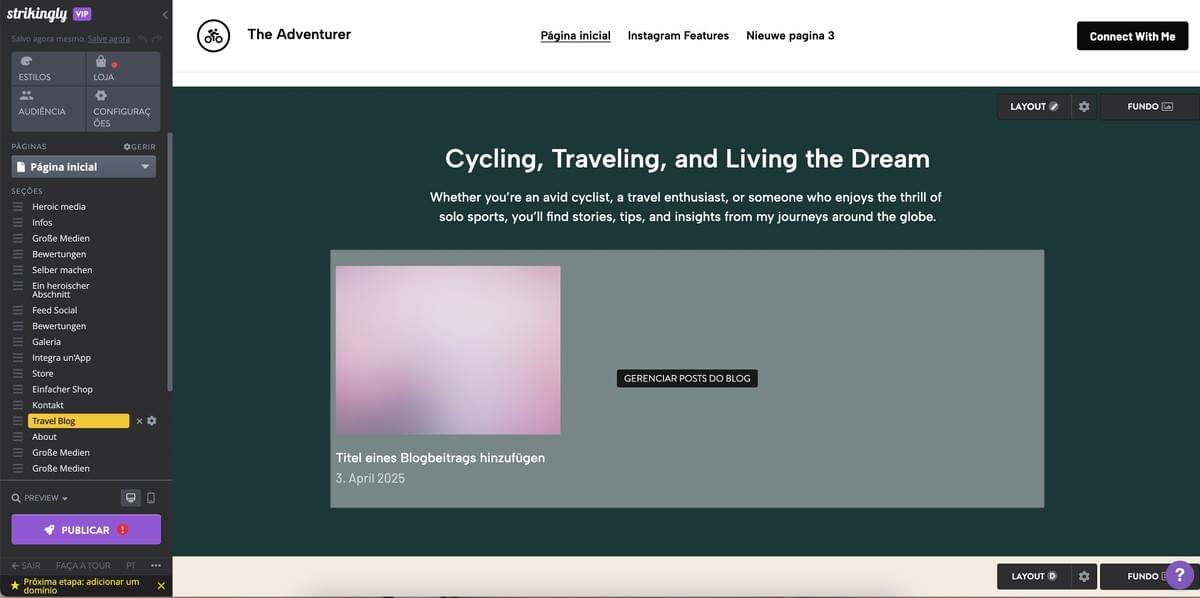
Task: Click the Cycling, Traveling heading text
Action: tap(687, 159)
